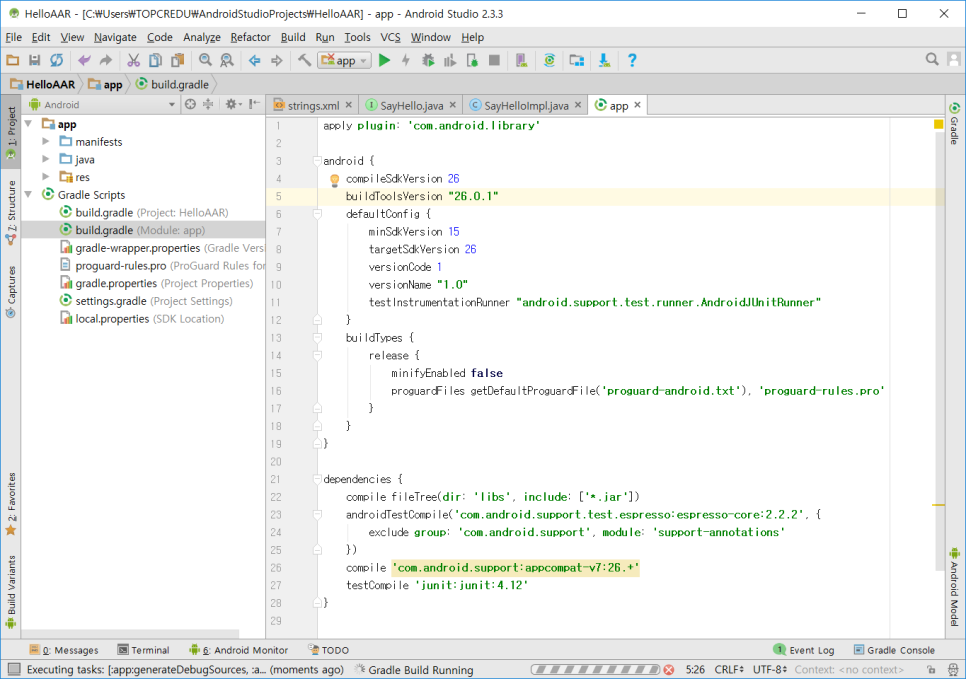Screen dimensions: 966x679
Task: Open the Build menu
Action: click(x=293, y=37)
